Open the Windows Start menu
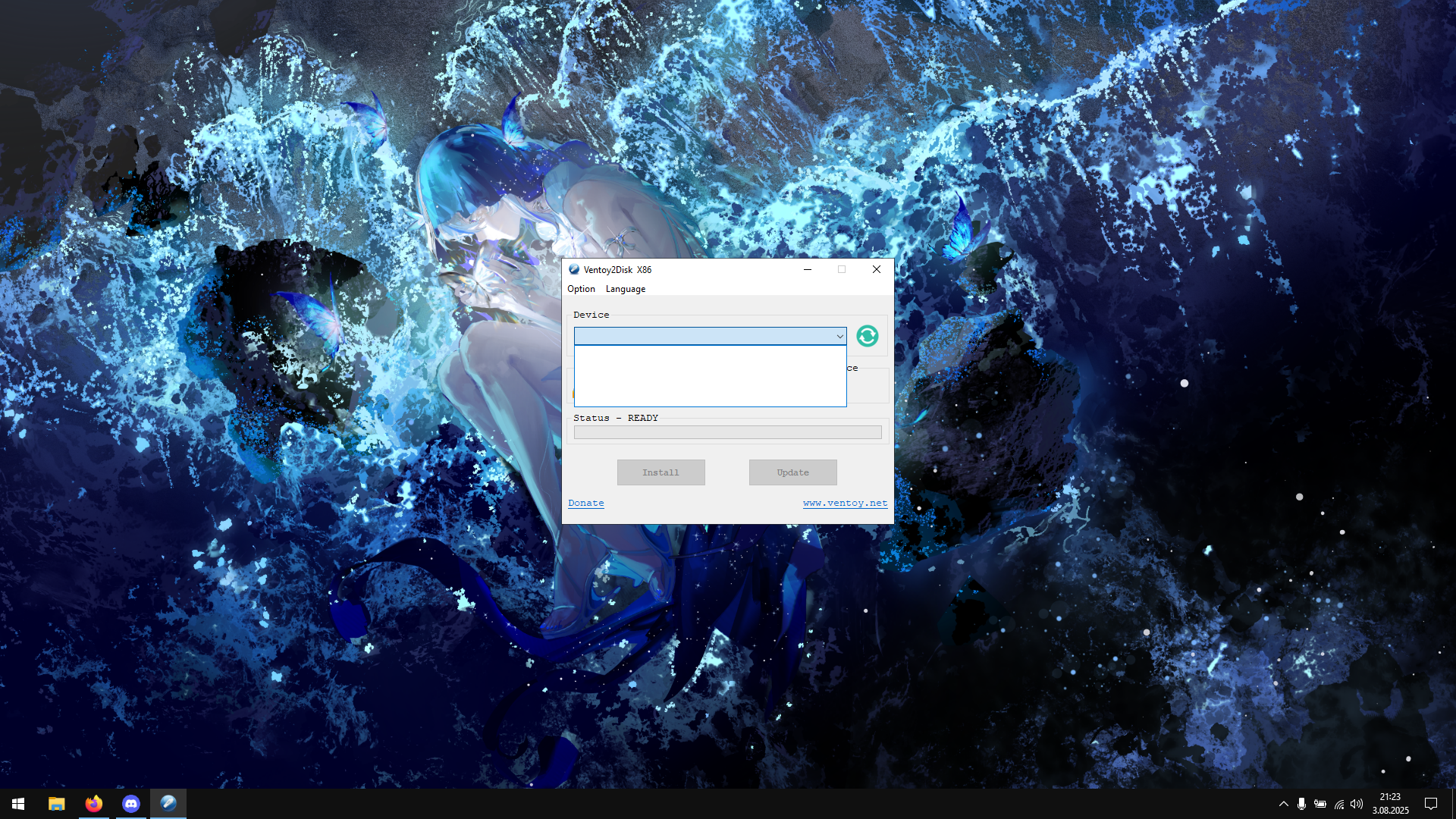 tap(18, 804)
